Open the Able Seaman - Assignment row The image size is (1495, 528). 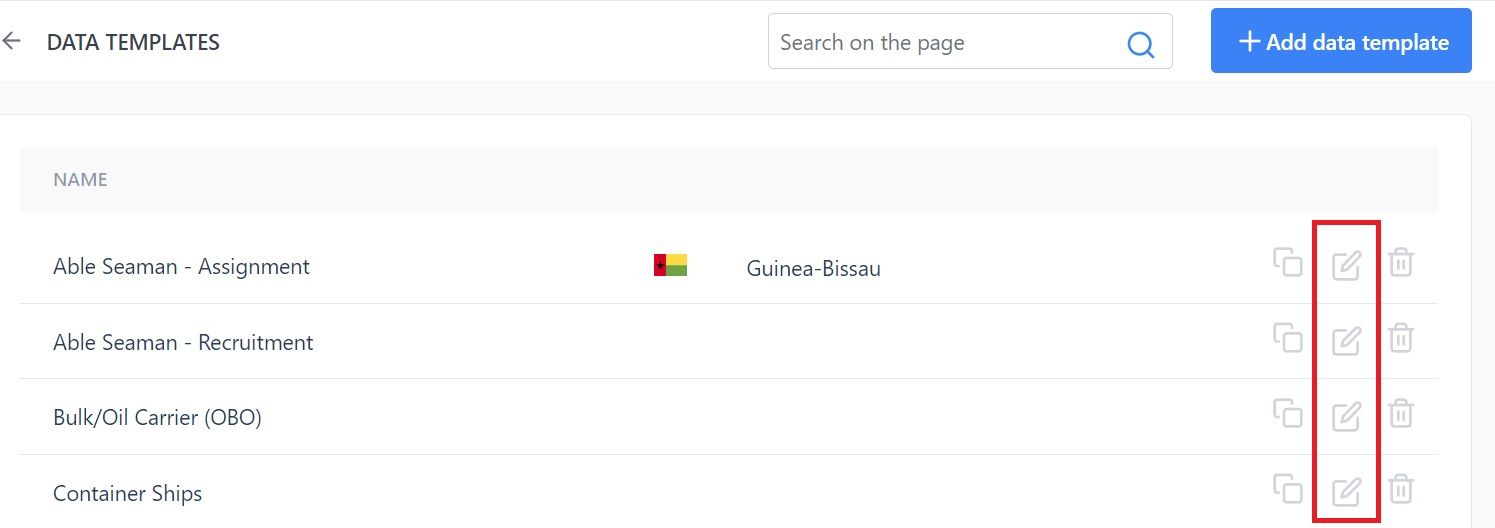[x=729, y=266]
